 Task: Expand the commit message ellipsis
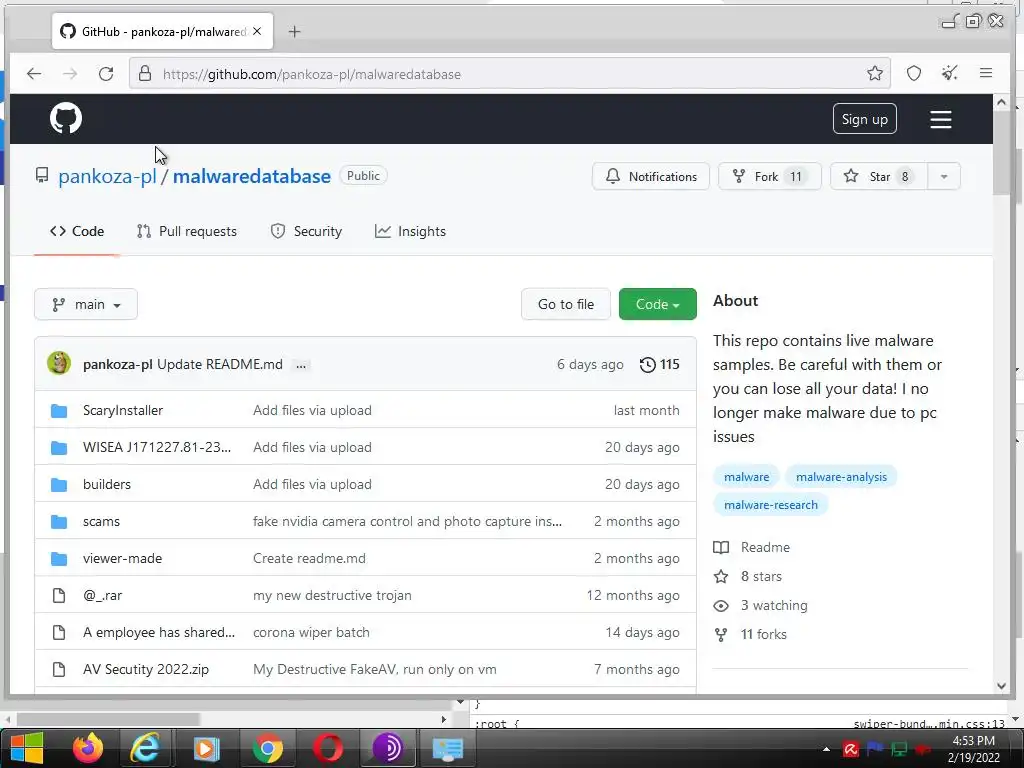[x=300, y=365]
